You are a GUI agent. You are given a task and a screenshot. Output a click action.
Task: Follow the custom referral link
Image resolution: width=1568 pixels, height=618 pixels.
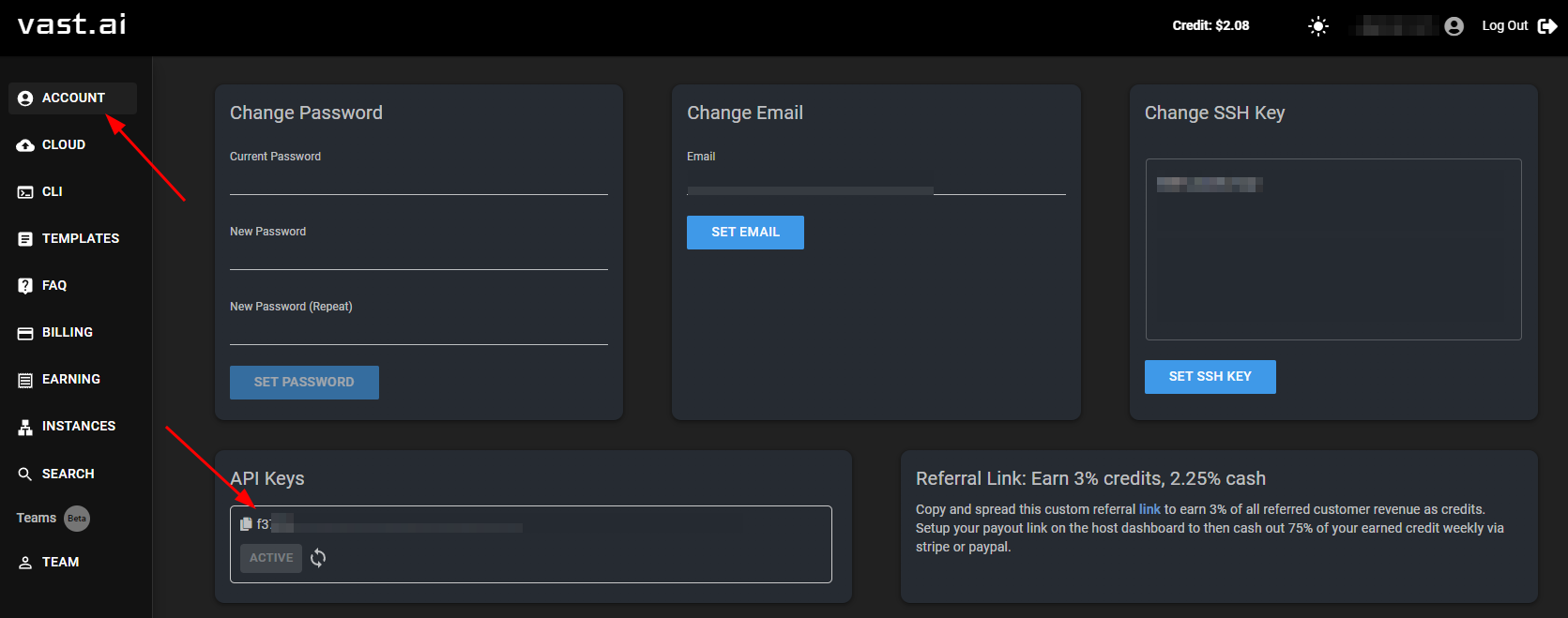click(x=1149, y=509)
